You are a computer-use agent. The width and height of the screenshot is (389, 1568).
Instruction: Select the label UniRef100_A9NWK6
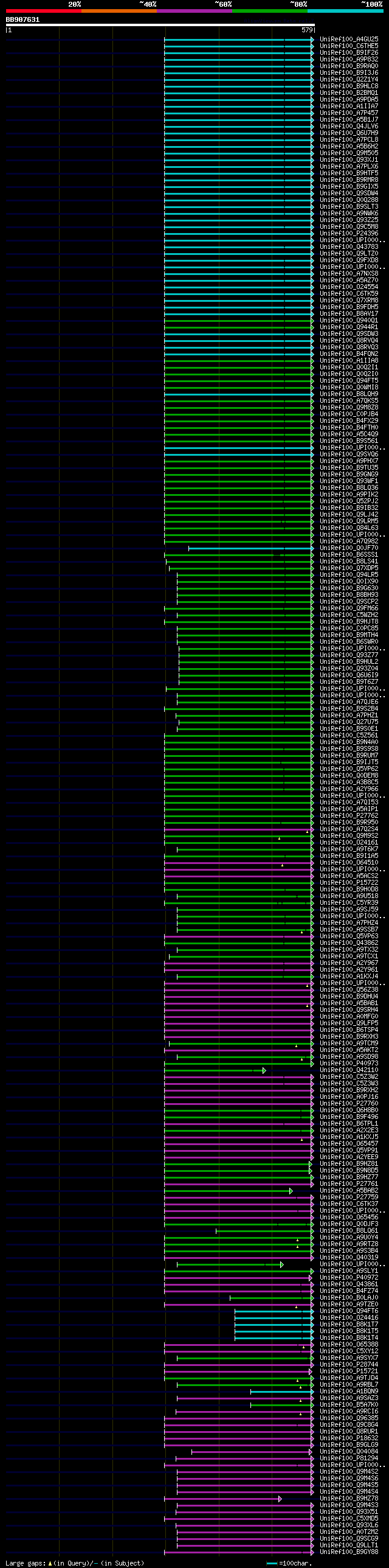point(349,213)
